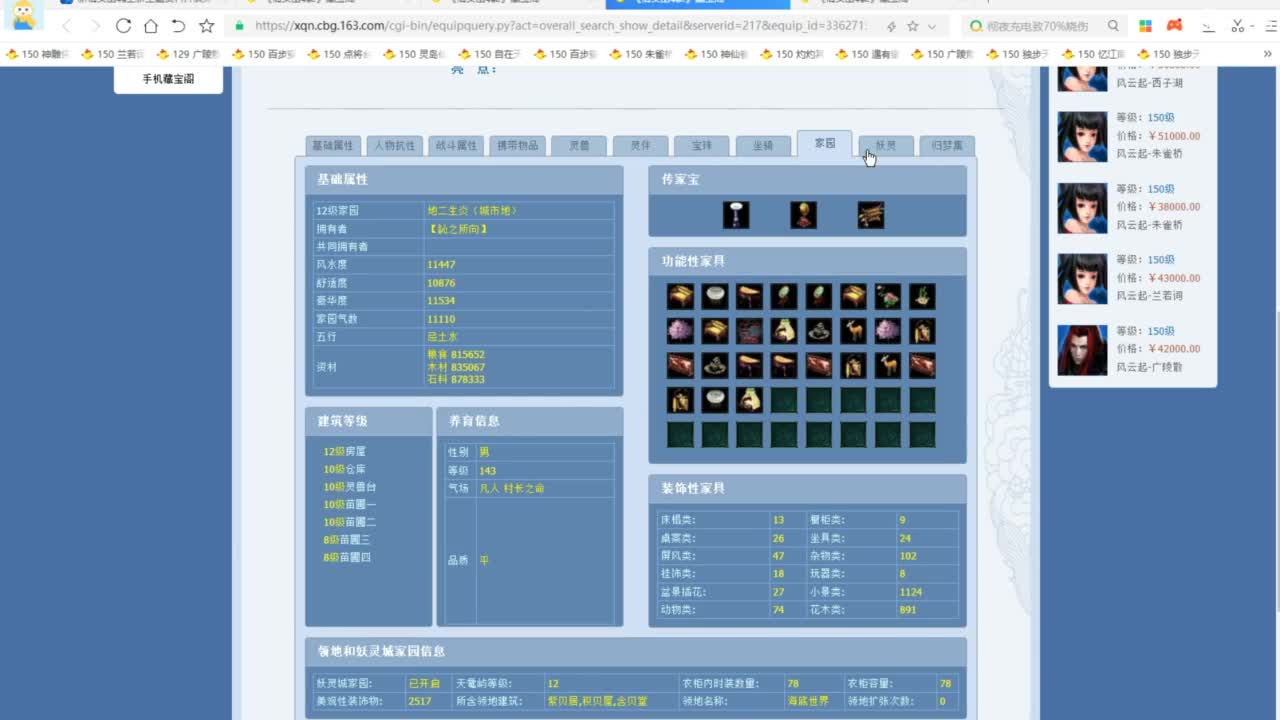Open the ¥51000.00 character thumbnail
The width and height of the screenshot is (1280, 720).
point(1083,136)
